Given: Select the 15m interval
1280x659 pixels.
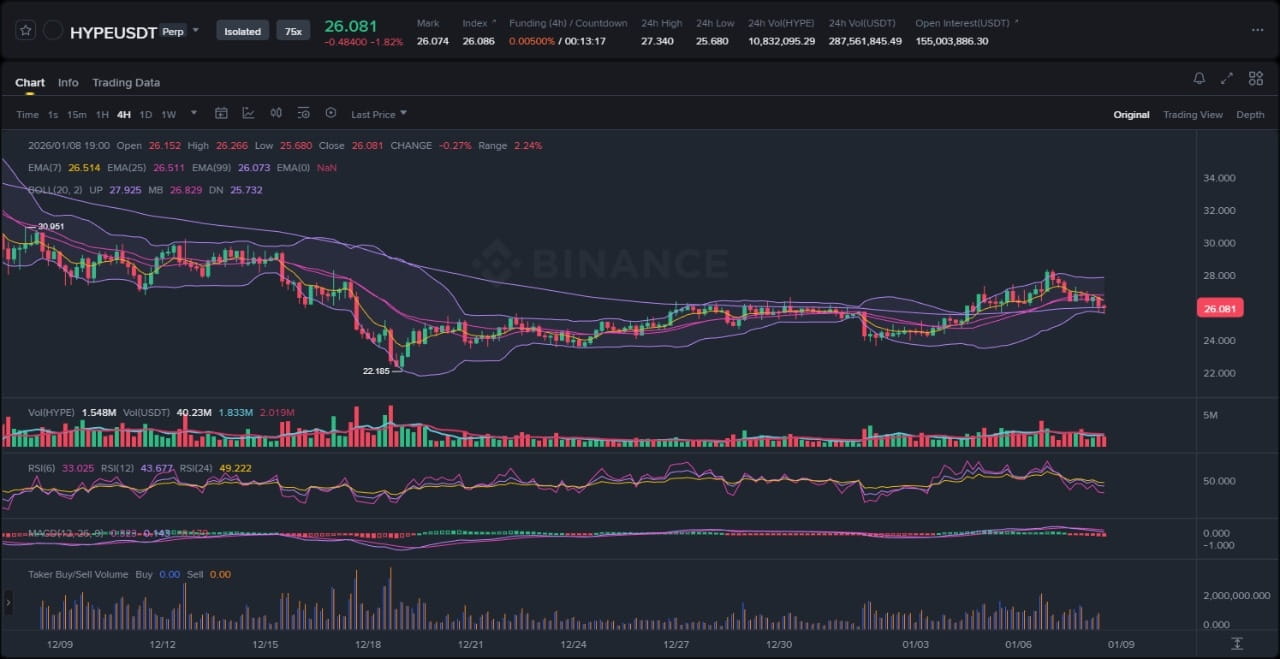Looking at the screenshot, I should coord(76,114).
